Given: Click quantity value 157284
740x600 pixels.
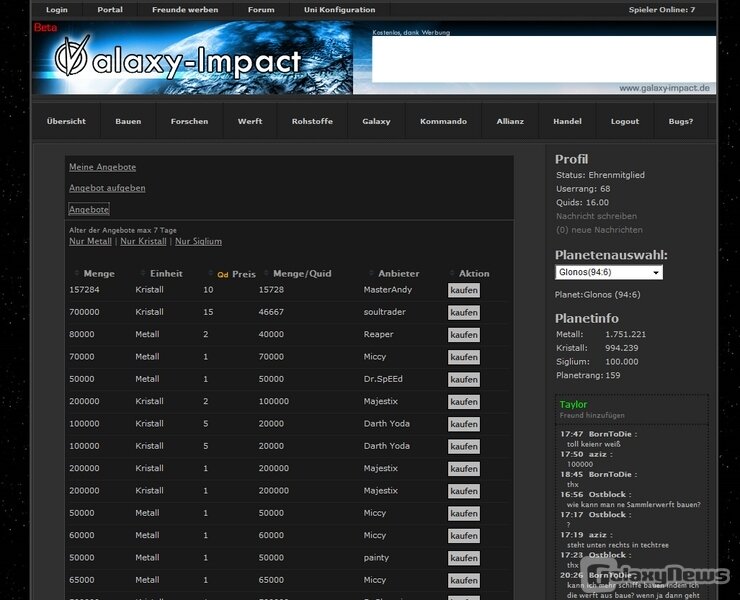Looking at the screenshot, I should point(84,289).
